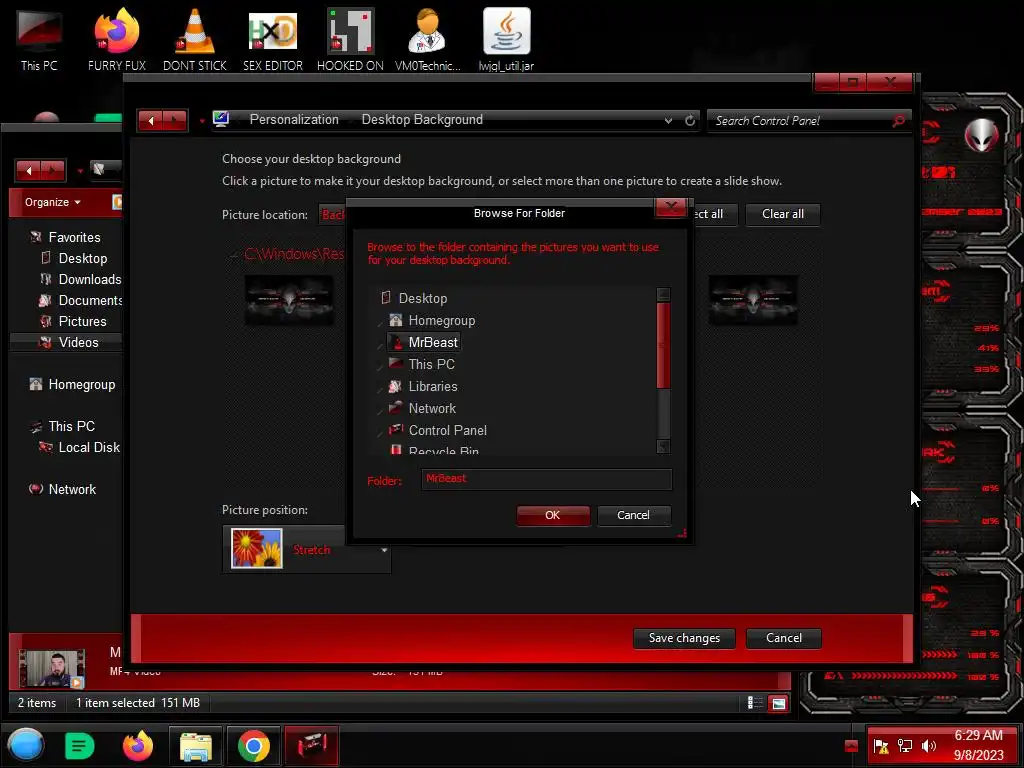Click Cancel in Browse For Folder

(633, 515)
